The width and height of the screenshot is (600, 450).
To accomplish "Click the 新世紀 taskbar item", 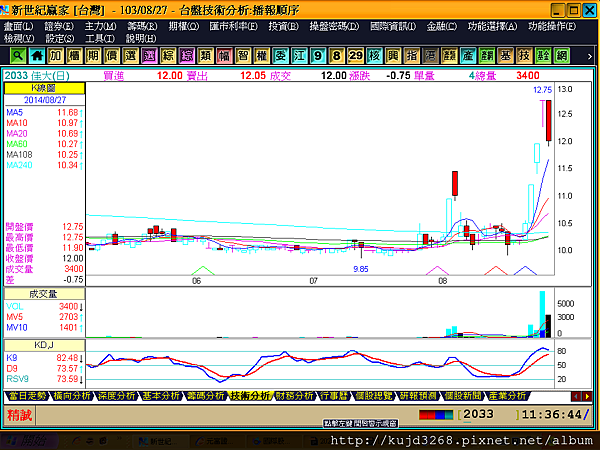I will (x=160, y=442).
